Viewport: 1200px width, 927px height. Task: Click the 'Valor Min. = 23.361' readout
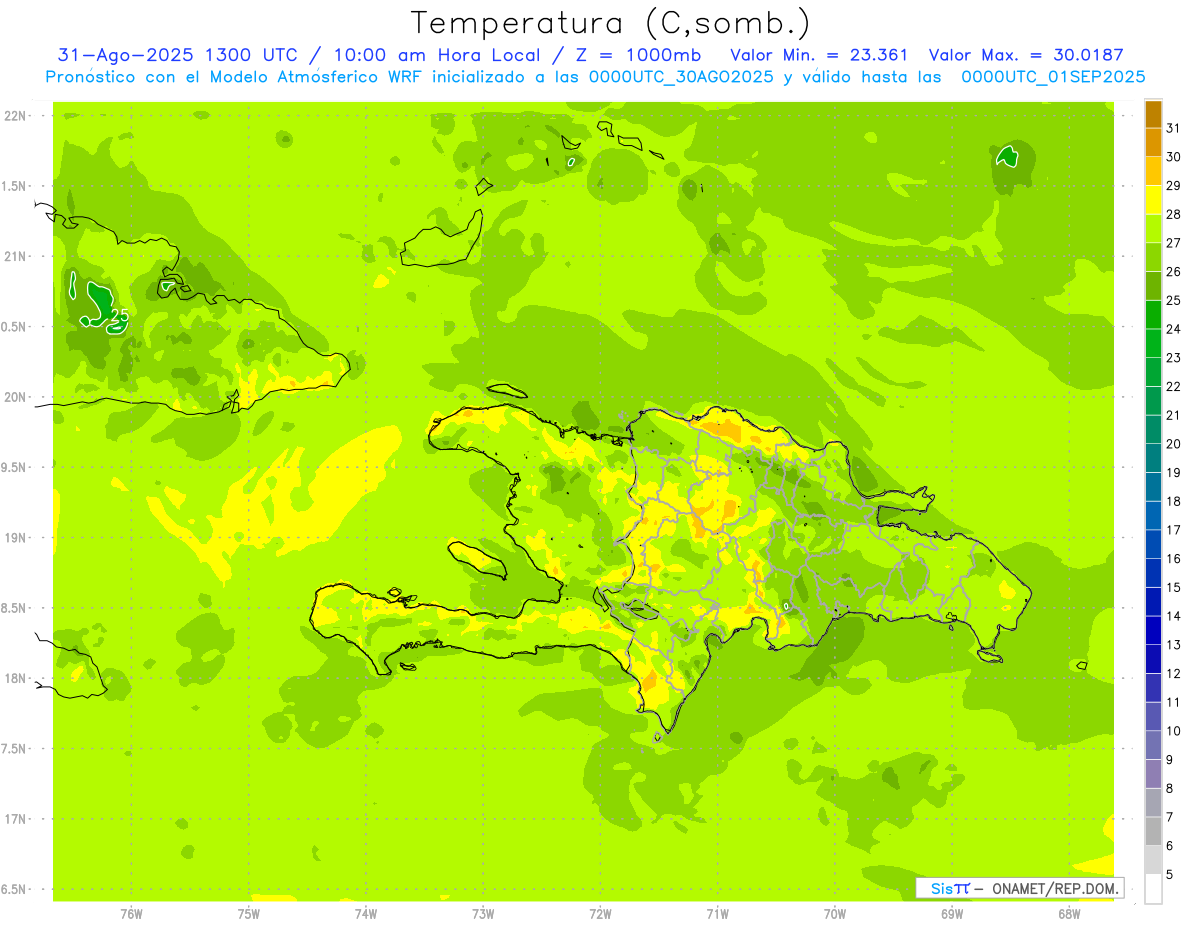pos(819,55)
